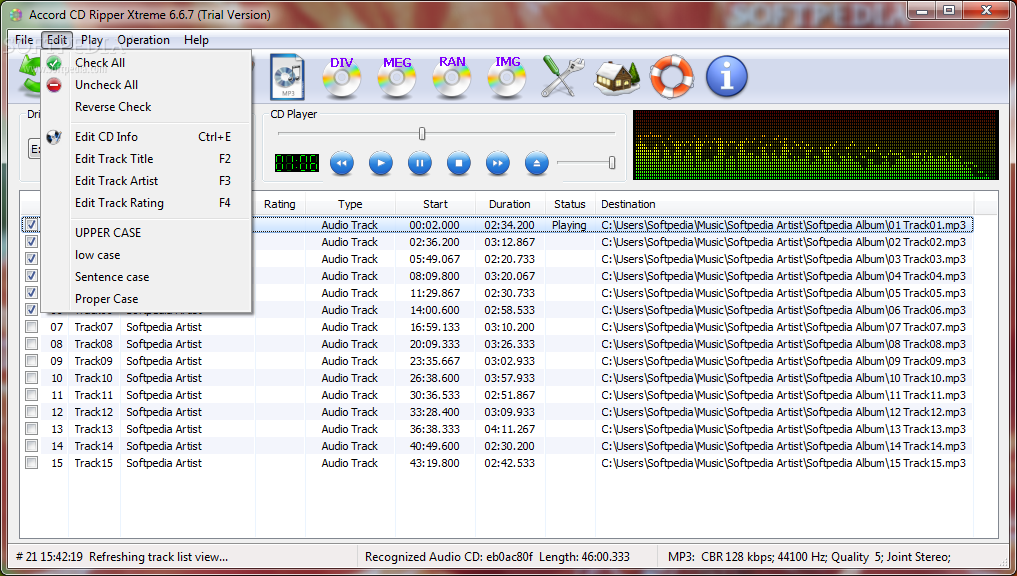Click the DIV disc toolbar icon
This screenshot has height=576, width=1017.
coord(342,77)
